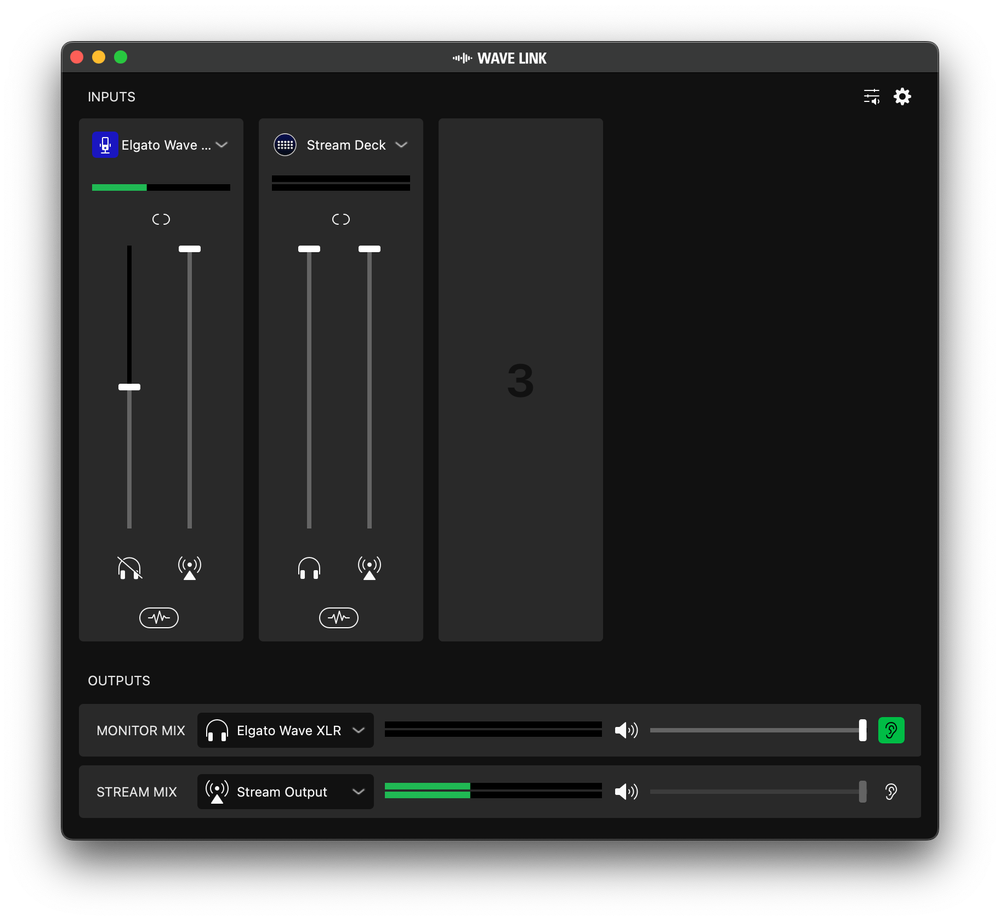Click the Stream Mix output level meter
The width and height of the screenshot is (1000, 921).
pyautogui.click(x=493, y=791)
